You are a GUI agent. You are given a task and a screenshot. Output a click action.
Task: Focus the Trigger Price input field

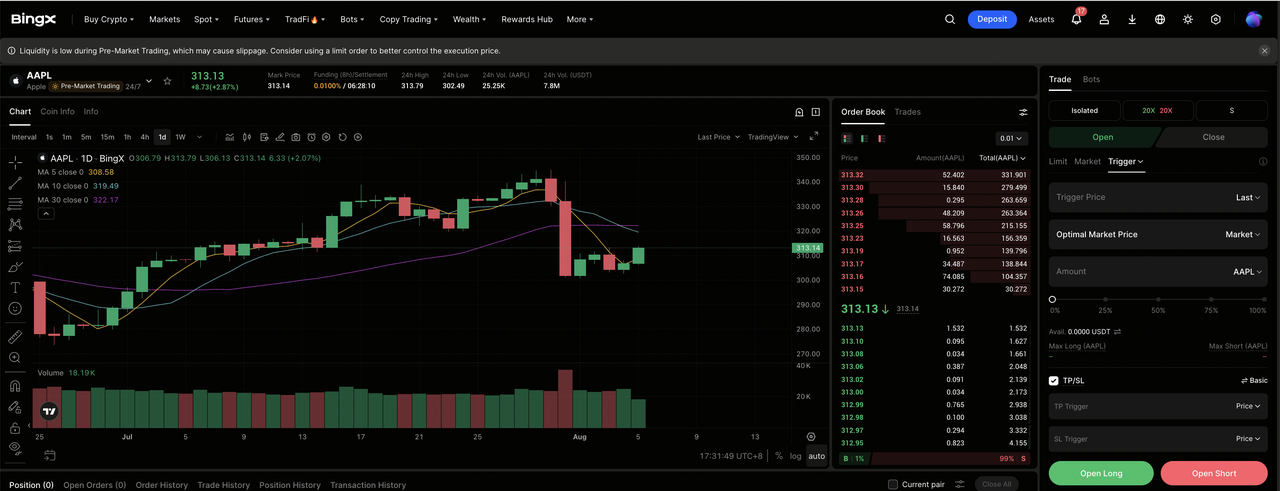point(1158,197)
